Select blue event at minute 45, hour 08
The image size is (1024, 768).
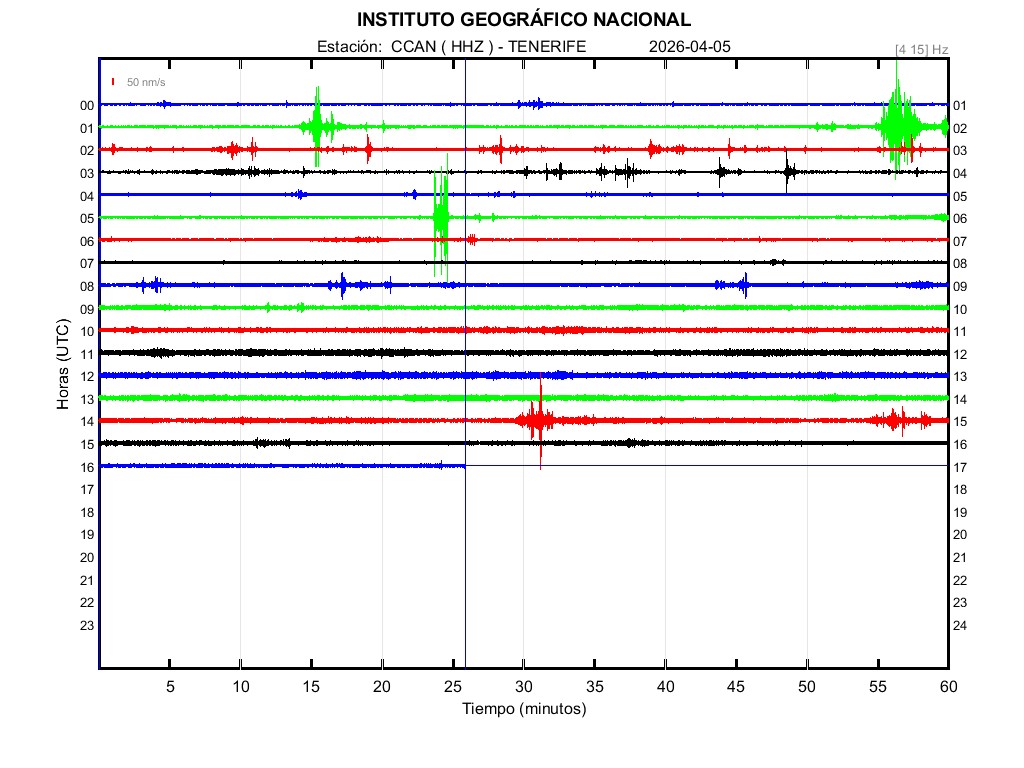click(744, 285)
